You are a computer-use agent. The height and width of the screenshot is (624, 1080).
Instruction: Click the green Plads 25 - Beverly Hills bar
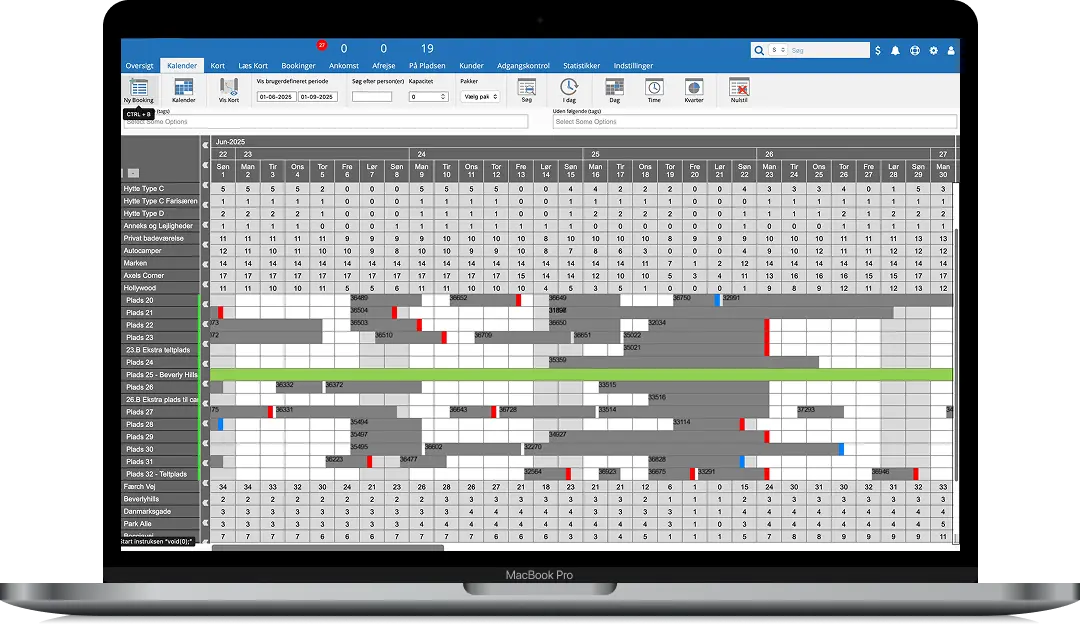click(x=581, y=375)
